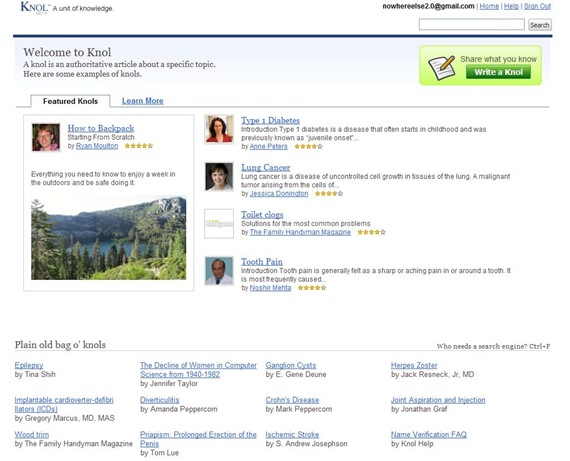Image resolution: width=570 pixels, height=461 pixels.
Task: Click the Knol logo
Action: tap(35, 7)
